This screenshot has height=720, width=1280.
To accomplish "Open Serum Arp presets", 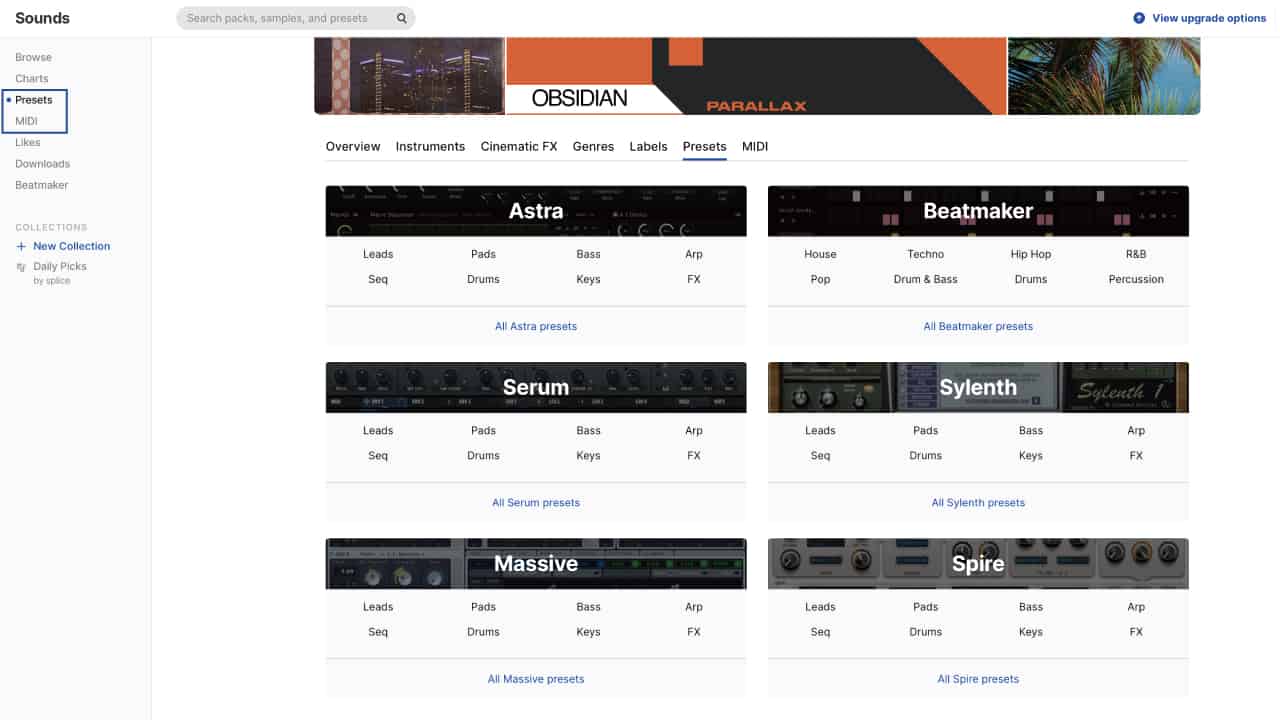I will [x=694, y=430].
